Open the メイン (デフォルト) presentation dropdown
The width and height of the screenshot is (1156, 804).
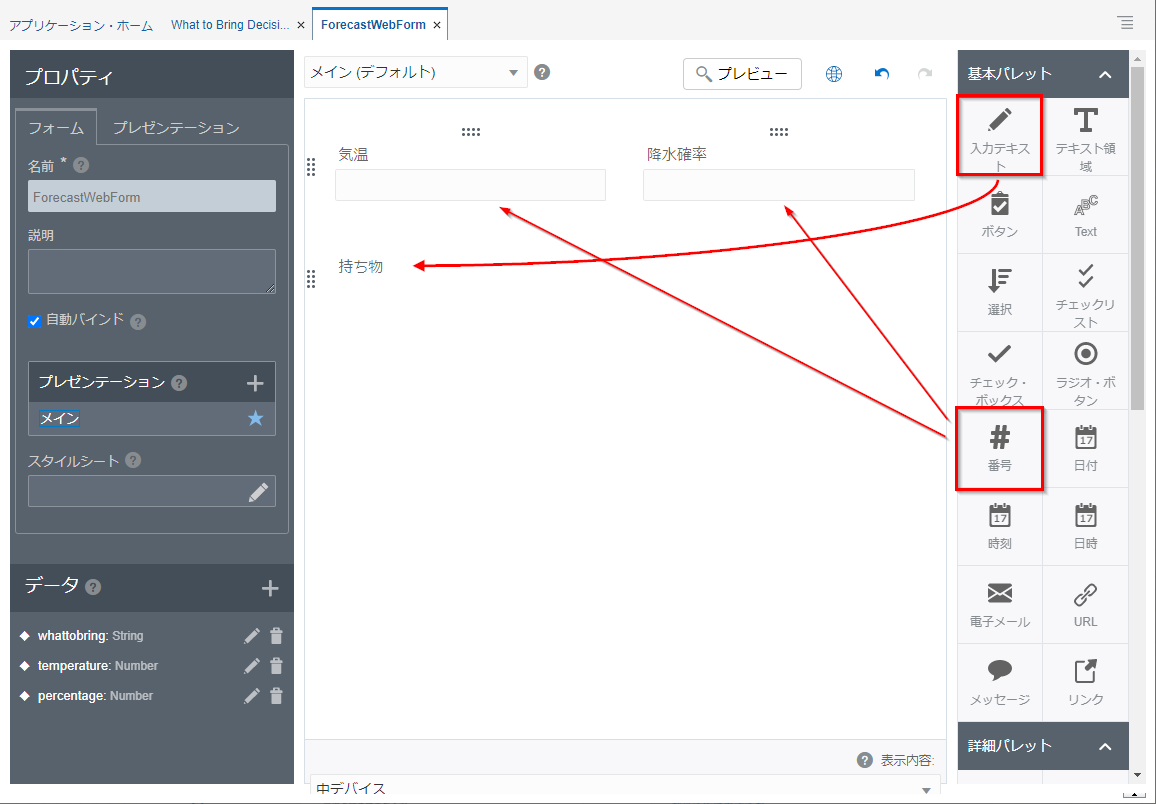pyautogui.click(x=415, y=72)
